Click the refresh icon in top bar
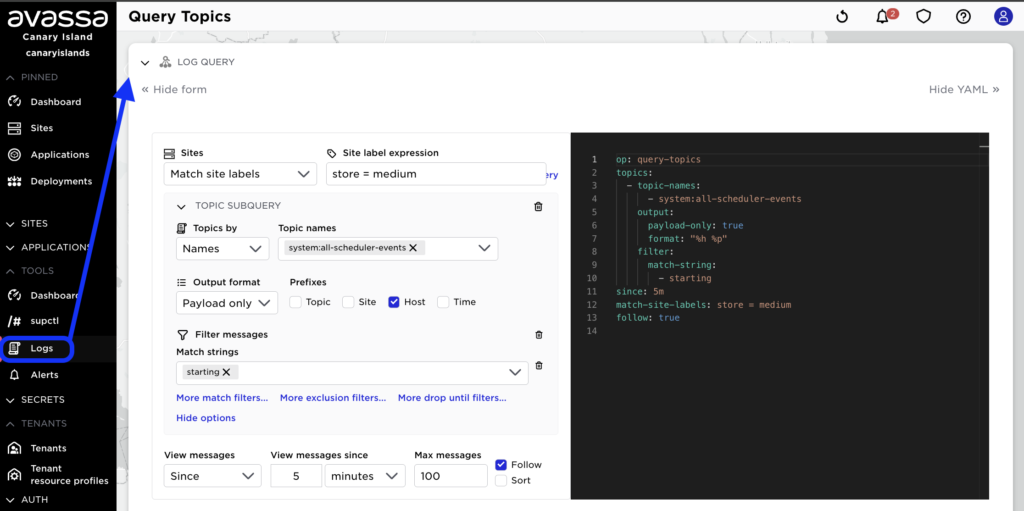 pyautogui.click(x=842, y=17)
